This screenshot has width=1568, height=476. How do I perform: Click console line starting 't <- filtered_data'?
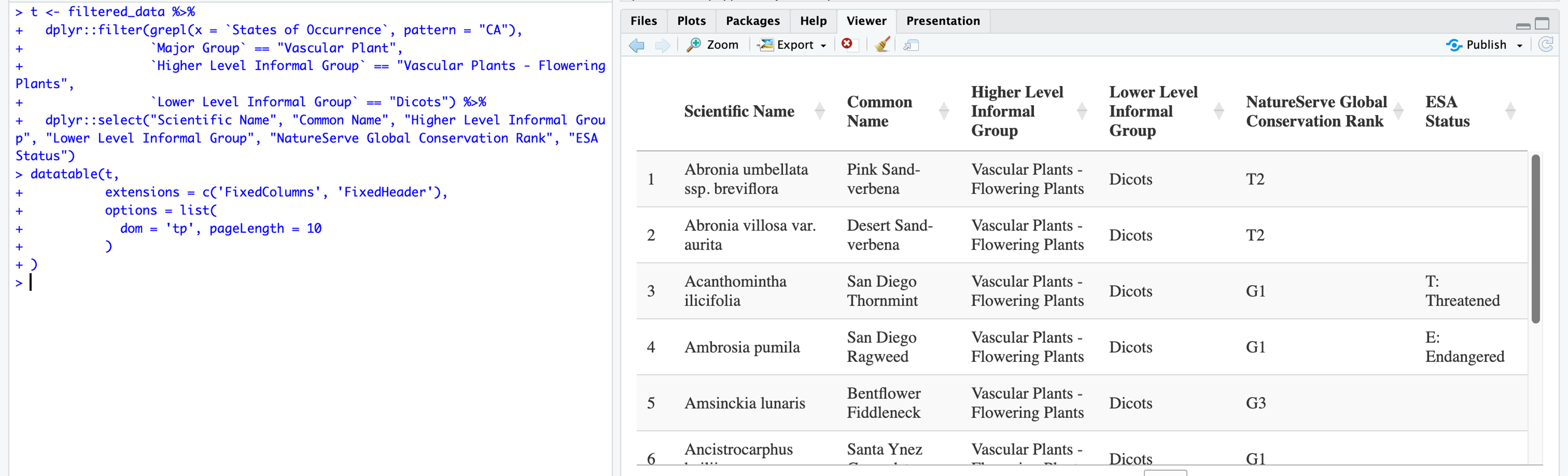click(x=113, y=12)
